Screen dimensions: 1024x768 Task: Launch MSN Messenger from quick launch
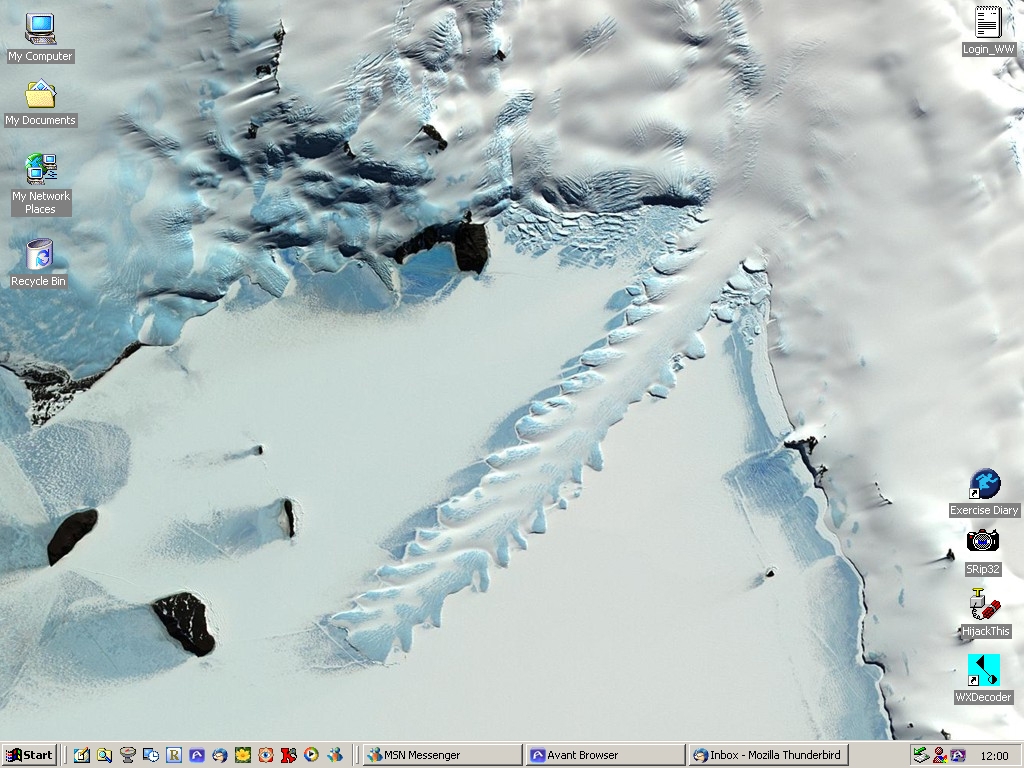click(335, 755)
